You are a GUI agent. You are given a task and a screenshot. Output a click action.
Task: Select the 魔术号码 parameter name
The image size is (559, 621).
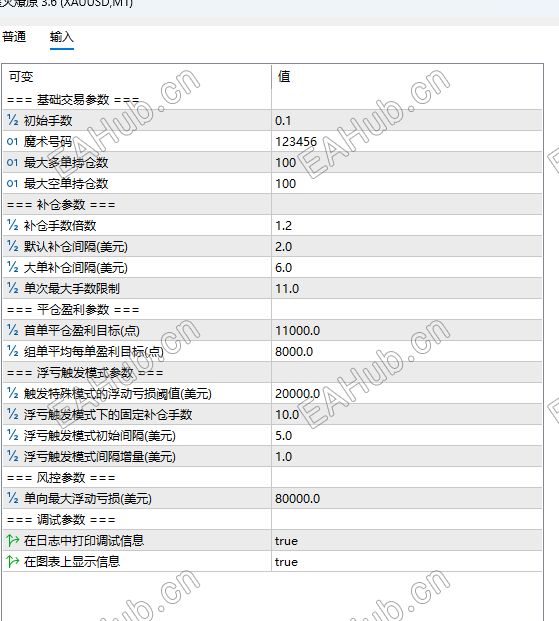(48, 141)
